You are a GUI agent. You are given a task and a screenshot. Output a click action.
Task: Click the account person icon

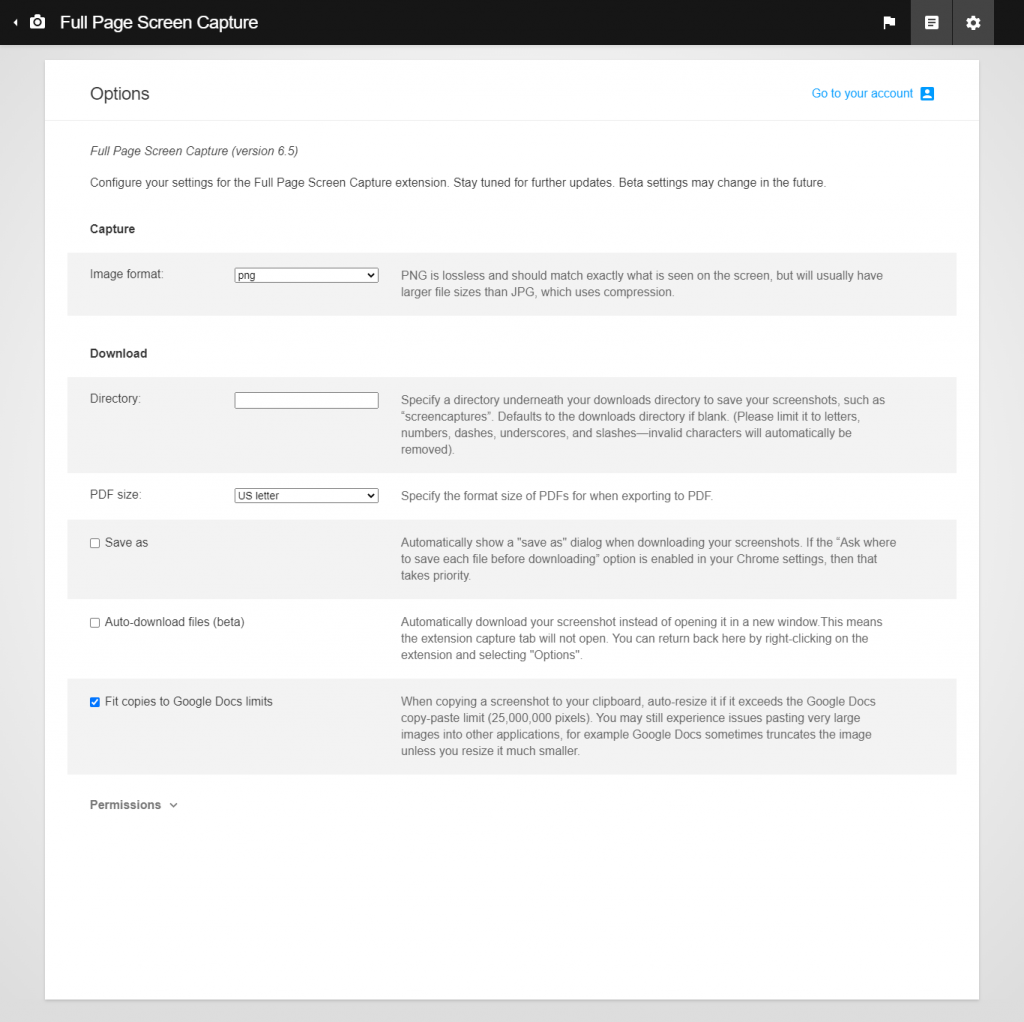(x=927, y=93)
